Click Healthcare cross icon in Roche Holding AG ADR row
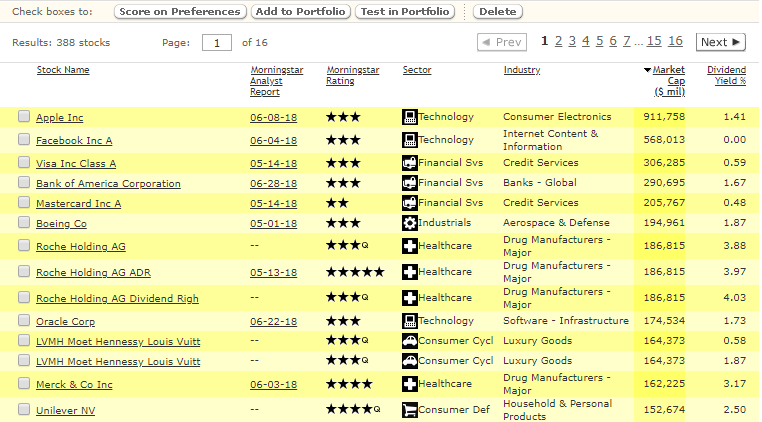Viewport: 762px width, 422px height. click(x=410, y=272)
